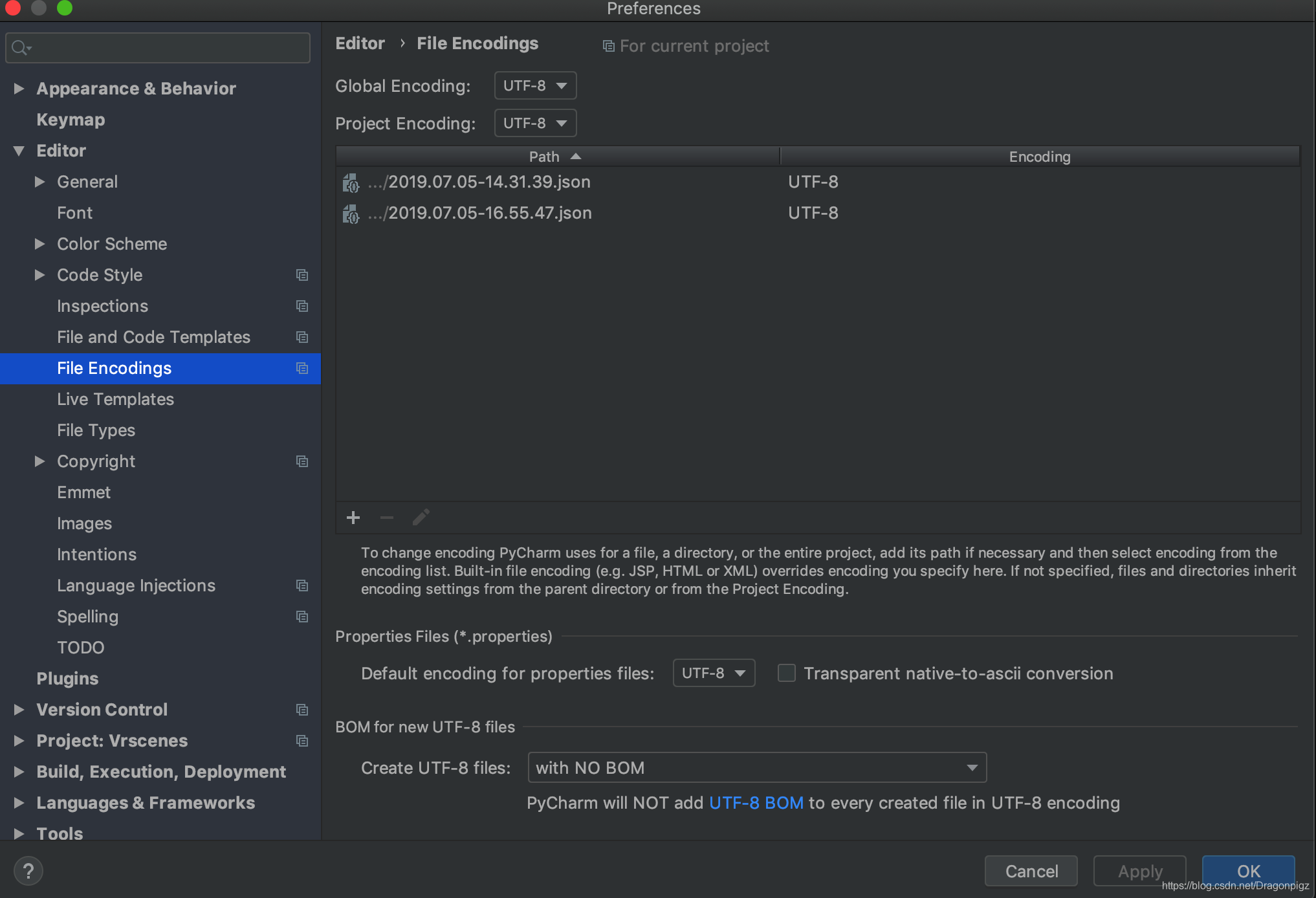Image resolution: width=1316 pixels, height=898 pixels.
Task: Expand the Tools section
Action: (x=19, y=834)
